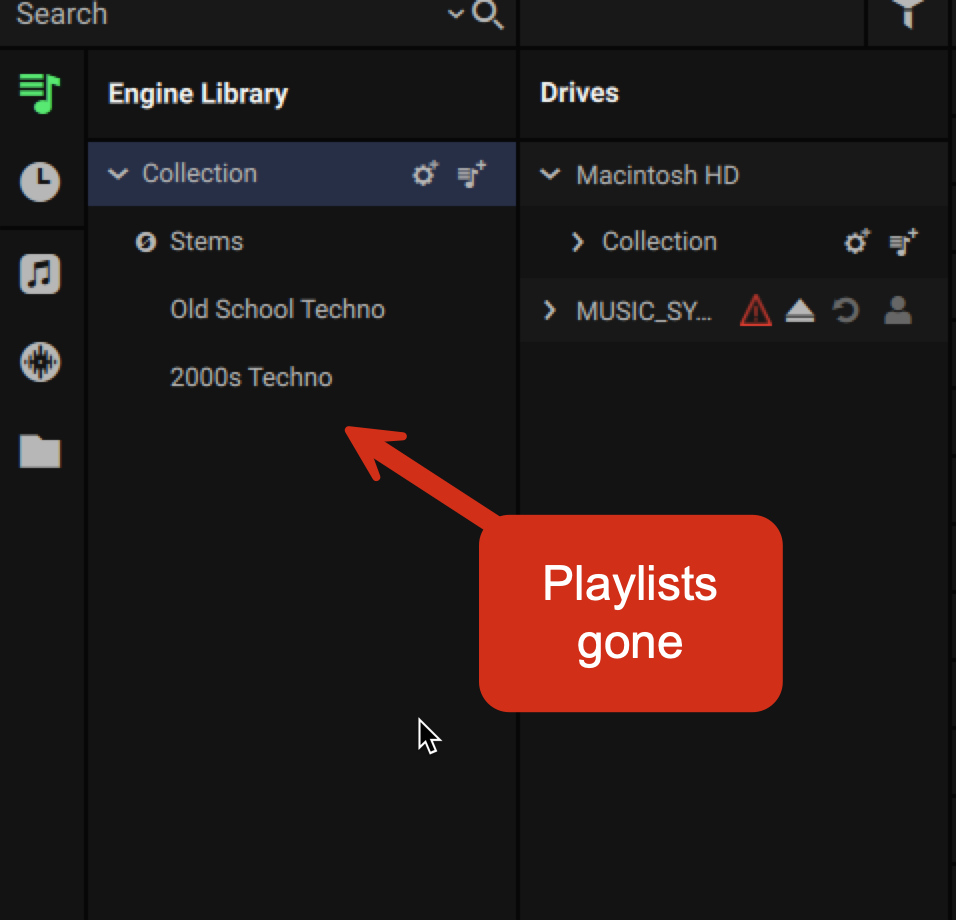956x920 pixels.
Task: Expand the MUSIC_SY drive
Action: click(549, 311)
